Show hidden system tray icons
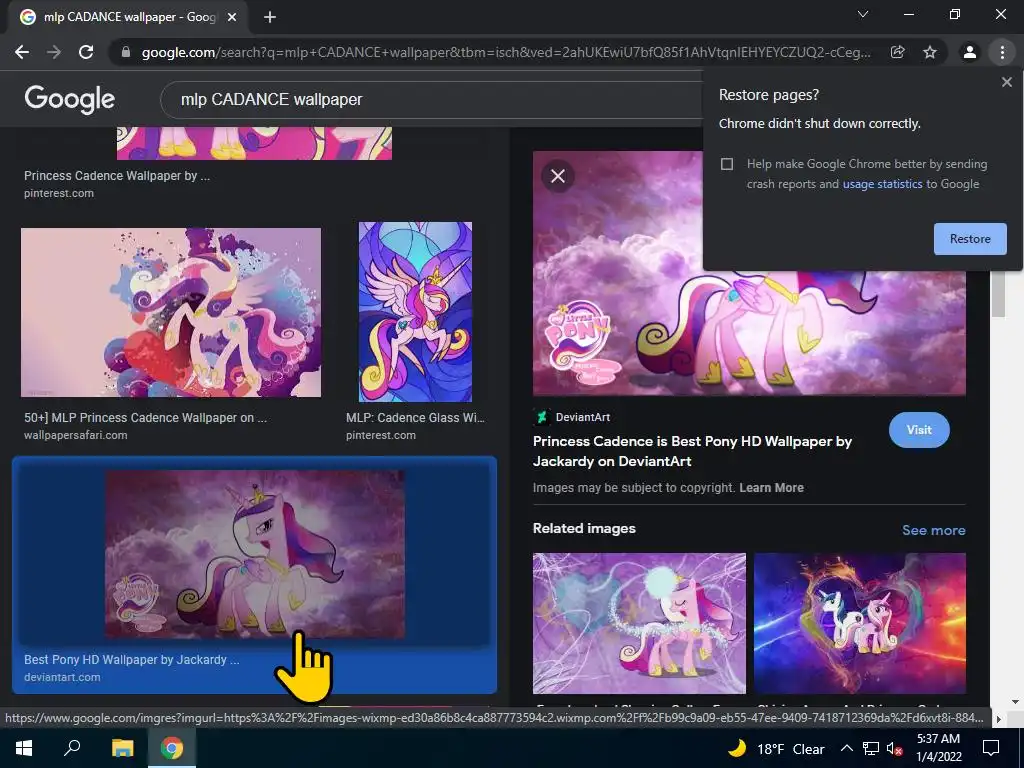This screenshot has width=1024, height=768. 846,748
